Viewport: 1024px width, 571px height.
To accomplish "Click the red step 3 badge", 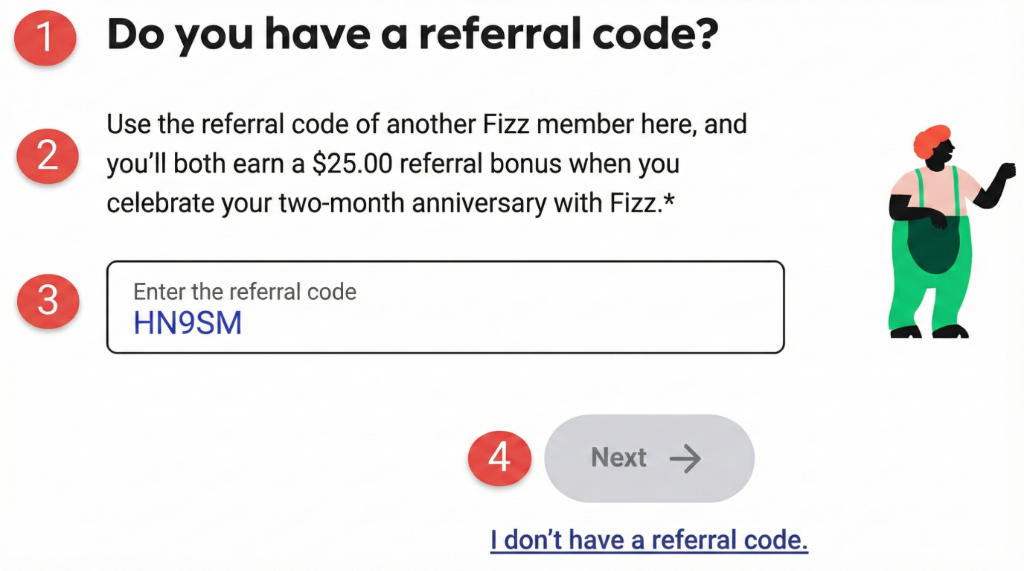I will click(x=48, y=300).
